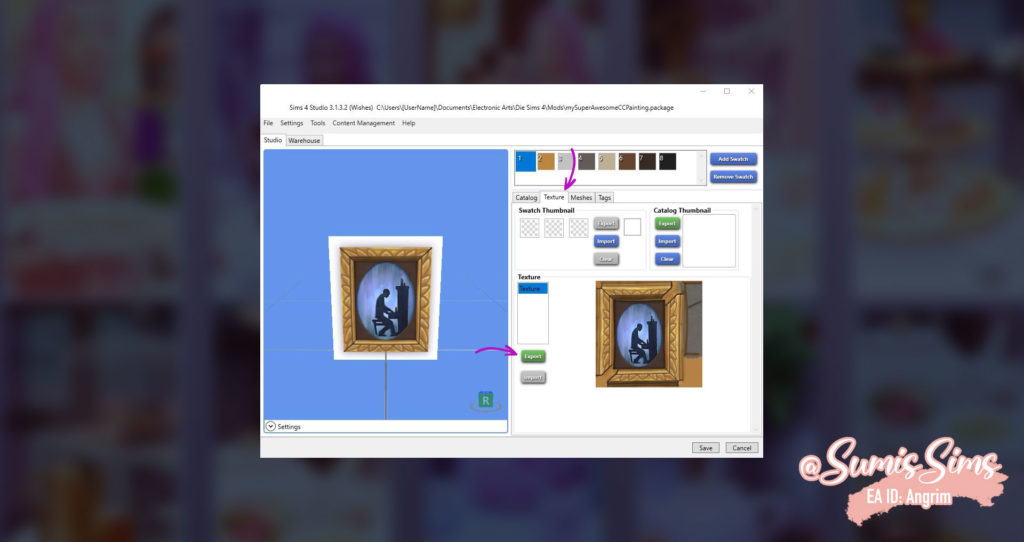Select the second swatch thumbnail slot
Viewport: 1024px width, 542px height.
pos(554,227)
